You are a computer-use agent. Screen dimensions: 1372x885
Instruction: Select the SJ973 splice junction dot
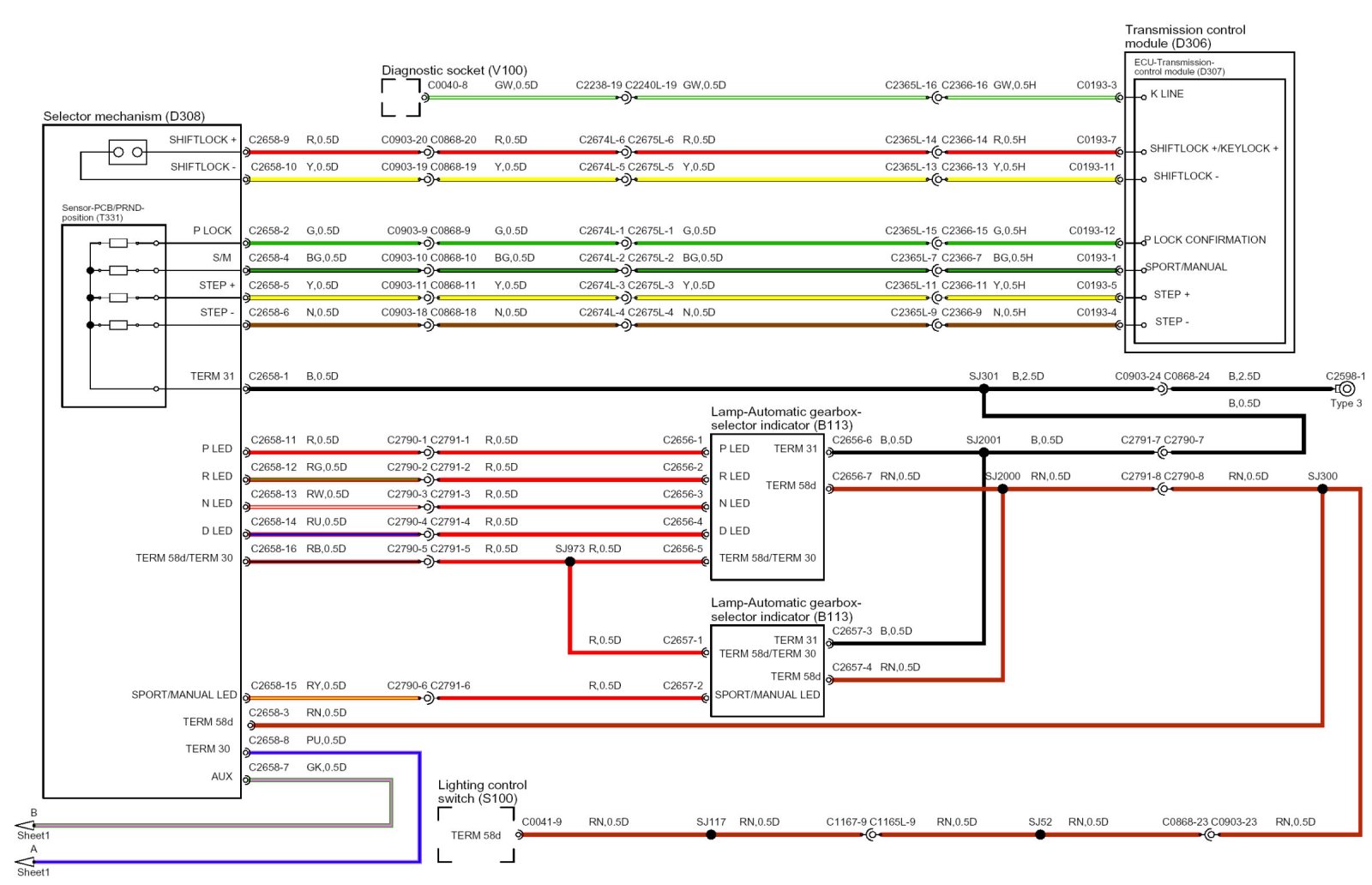point(570,562)
